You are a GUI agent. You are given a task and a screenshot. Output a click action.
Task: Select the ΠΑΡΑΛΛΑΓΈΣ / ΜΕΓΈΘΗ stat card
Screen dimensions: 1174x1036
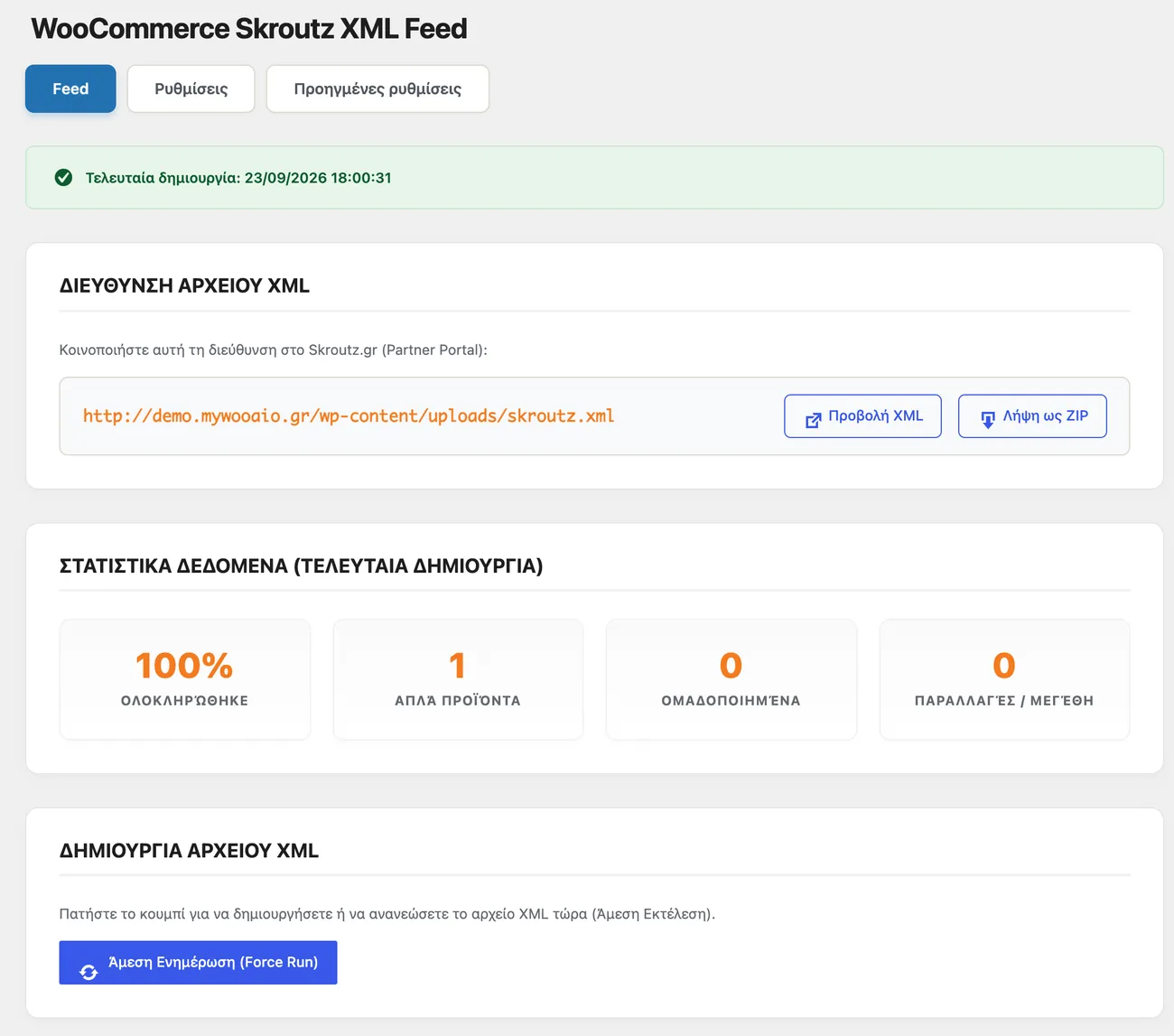coord(1004,679)
